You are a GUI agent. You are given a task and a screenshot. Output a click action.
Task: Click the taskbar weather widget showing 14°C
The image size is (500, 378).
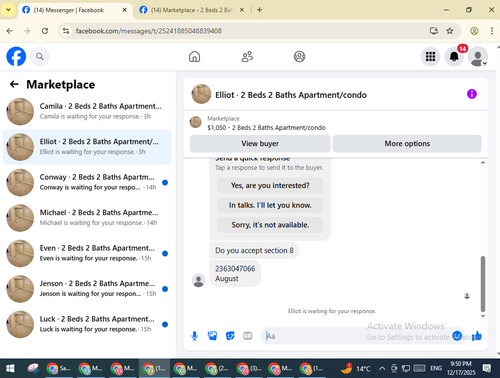(356, 368)
